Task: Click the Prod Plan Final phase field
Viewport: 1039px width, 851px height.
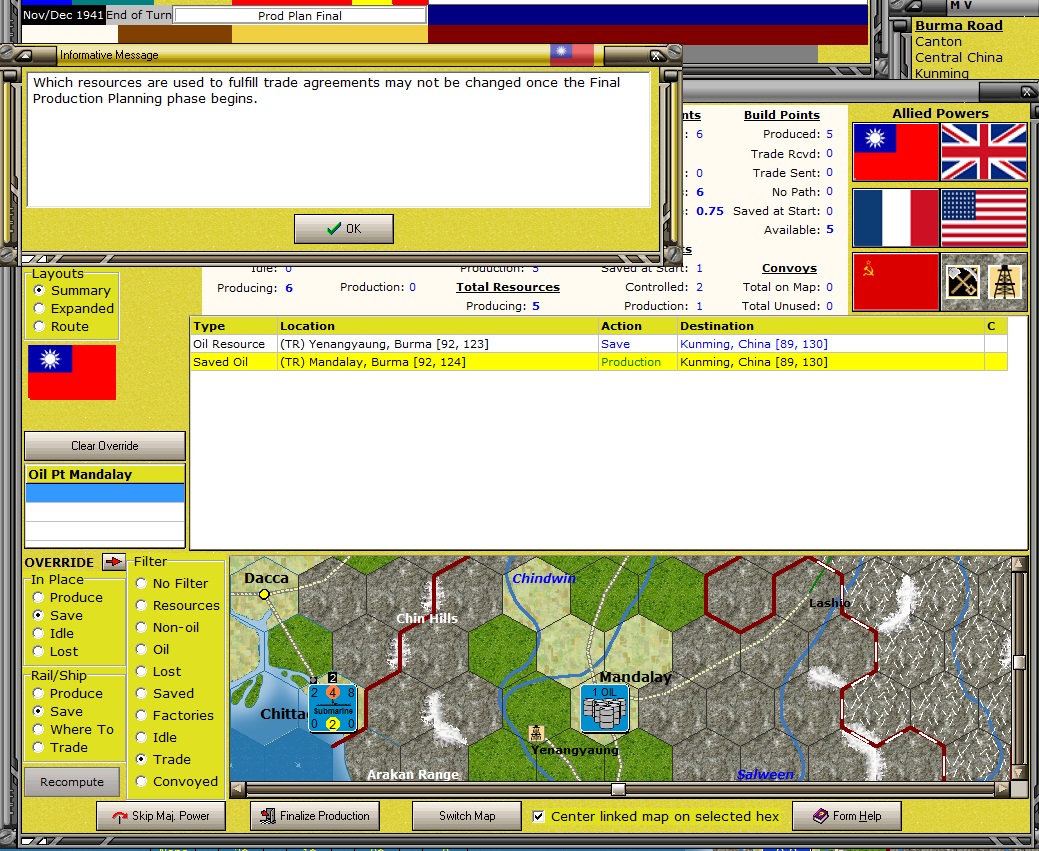Action: (x=300, y=15)
